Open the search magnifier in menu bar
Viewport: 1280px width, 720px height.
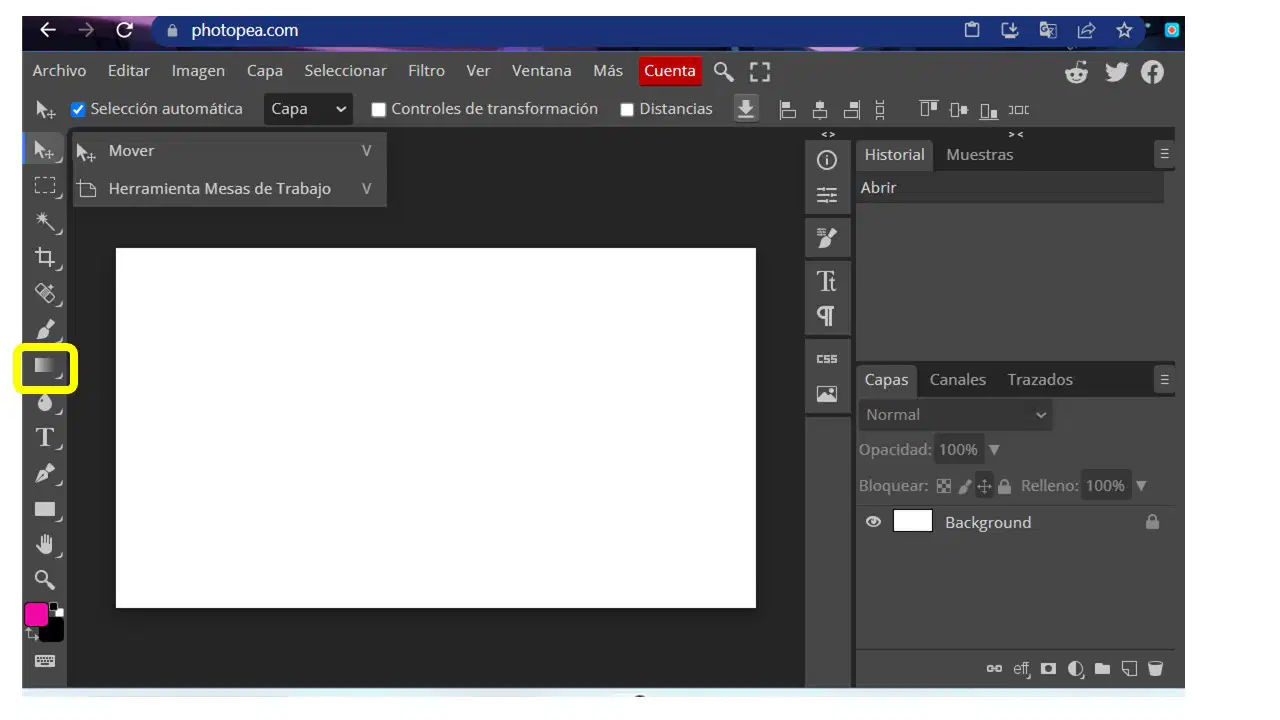(723, 71)
